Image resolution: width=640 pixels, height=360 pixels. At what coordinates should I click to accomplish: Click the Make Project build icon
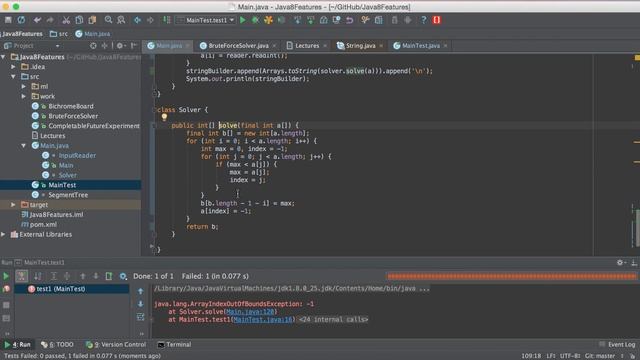tap(167, 20)
